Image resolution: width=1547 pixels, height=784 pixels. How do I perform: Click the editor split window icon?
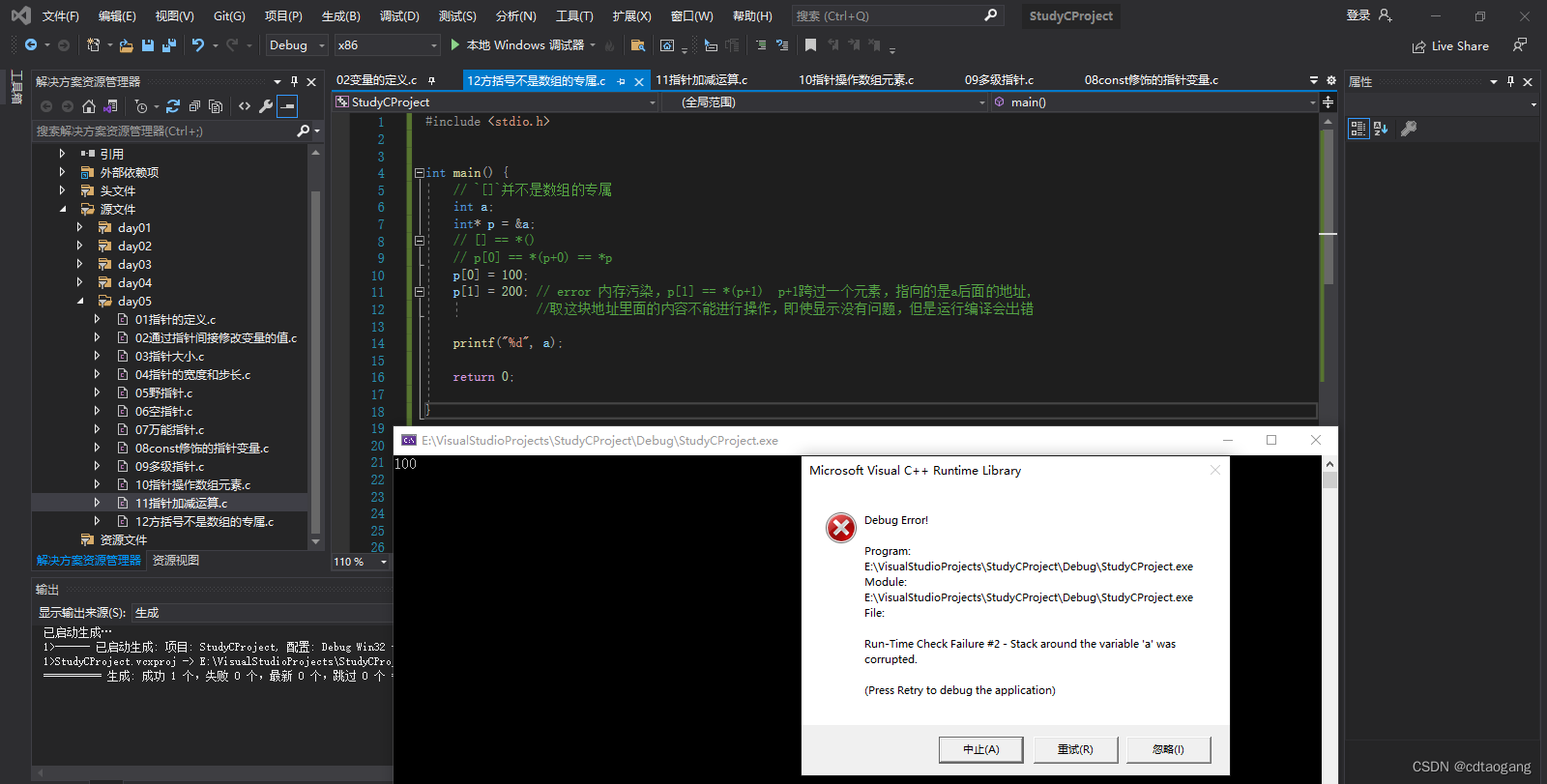pyautogui.click(x=1328, y=102)
